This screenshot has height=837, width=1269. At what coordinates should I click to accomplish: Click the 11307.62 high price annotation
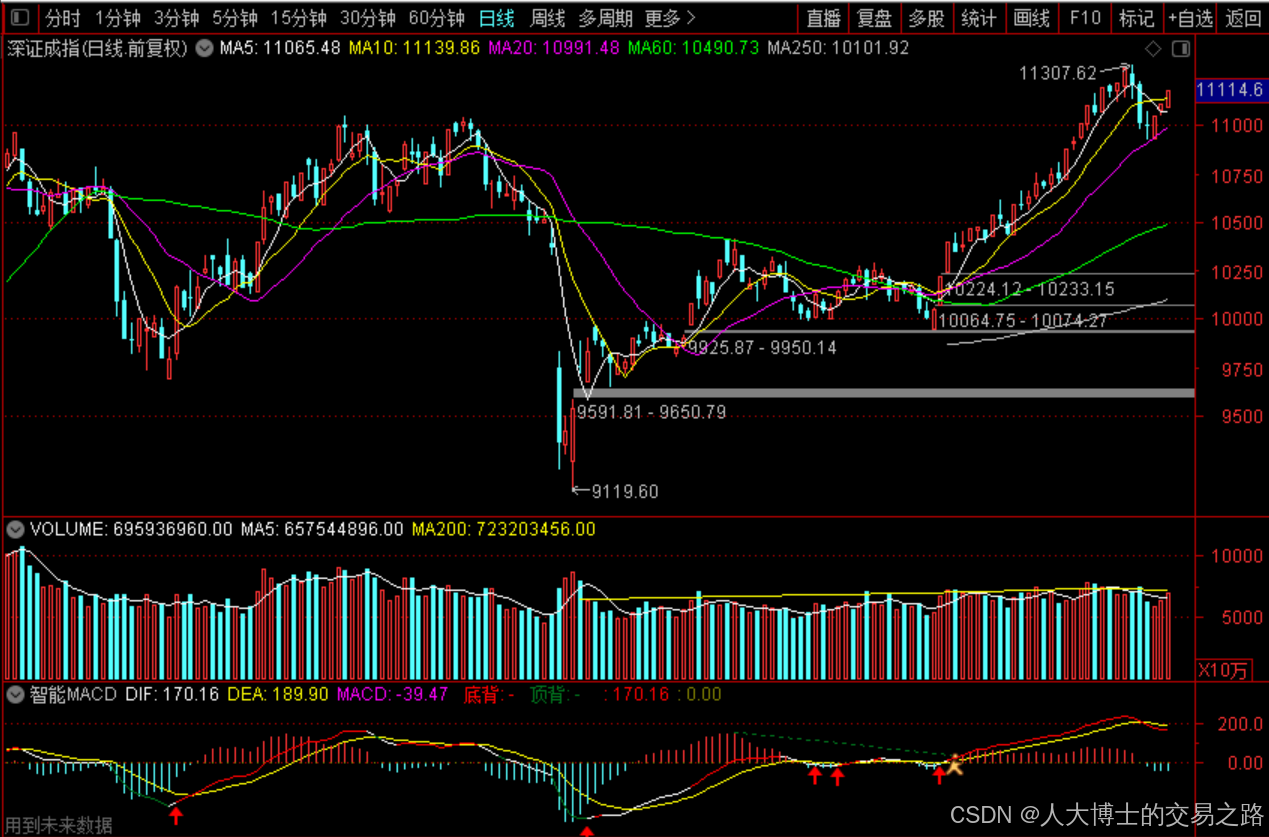point(1058,72)
